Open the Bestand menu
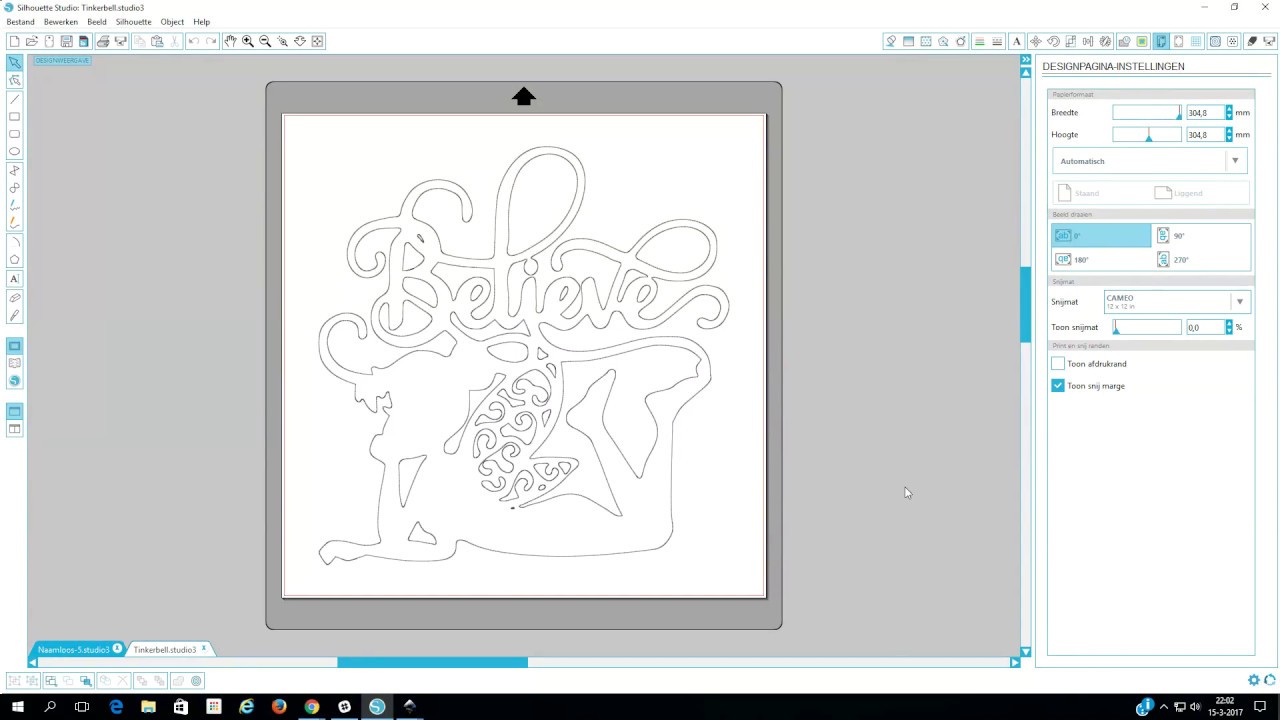 pos(20,22)
